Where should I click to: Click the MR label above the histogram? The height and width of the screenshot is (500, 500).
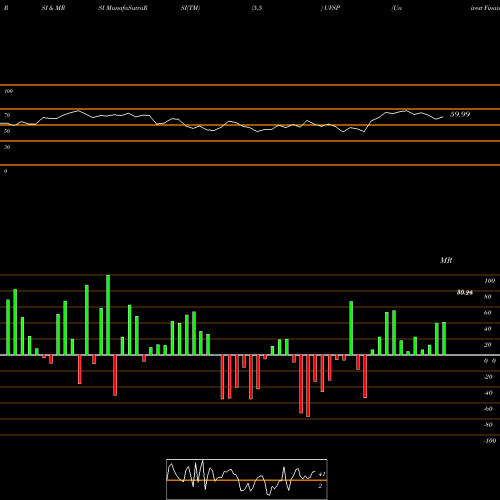click(x=446, y=260)
